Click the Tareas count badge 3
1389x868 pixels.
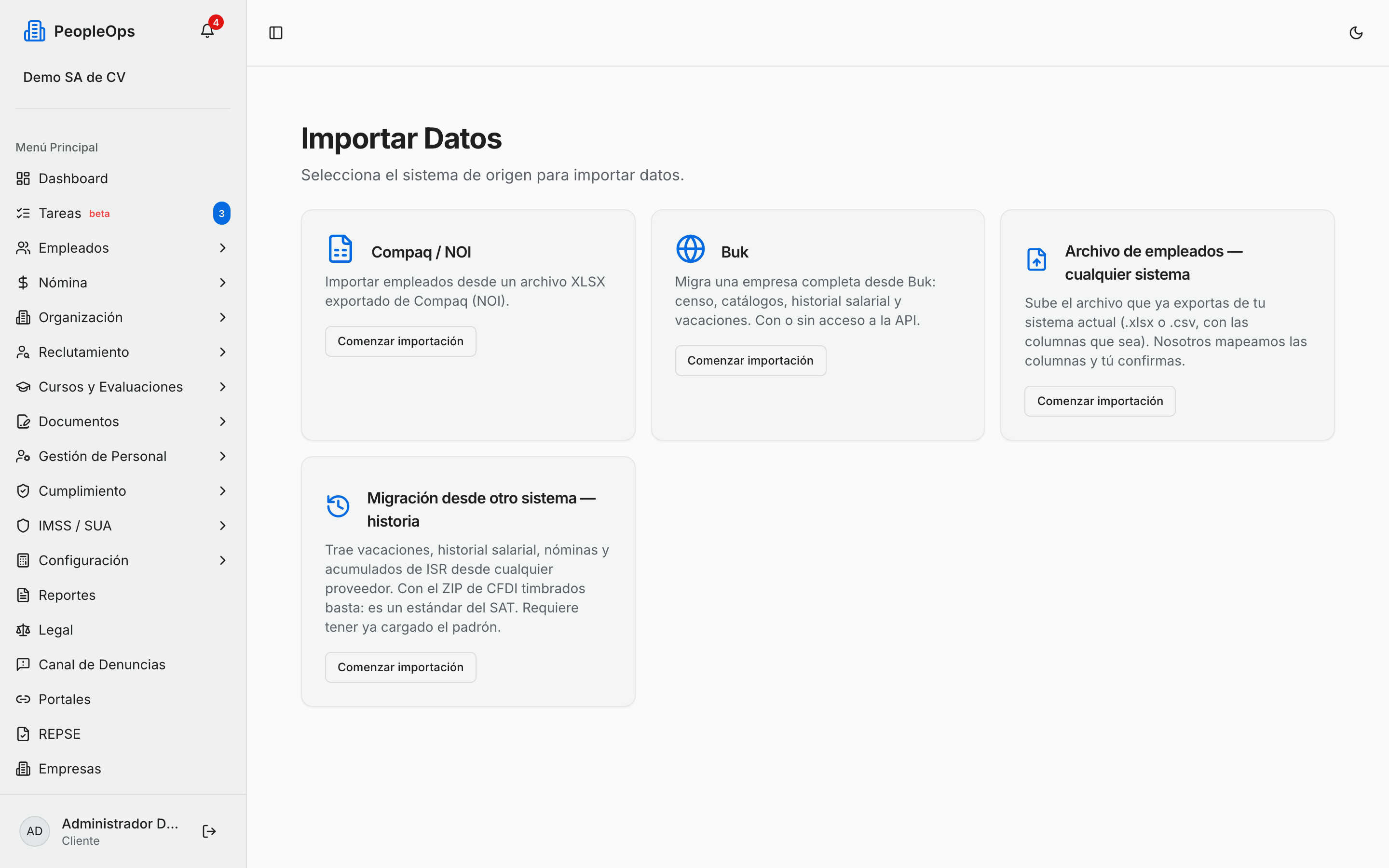[221, 213]
